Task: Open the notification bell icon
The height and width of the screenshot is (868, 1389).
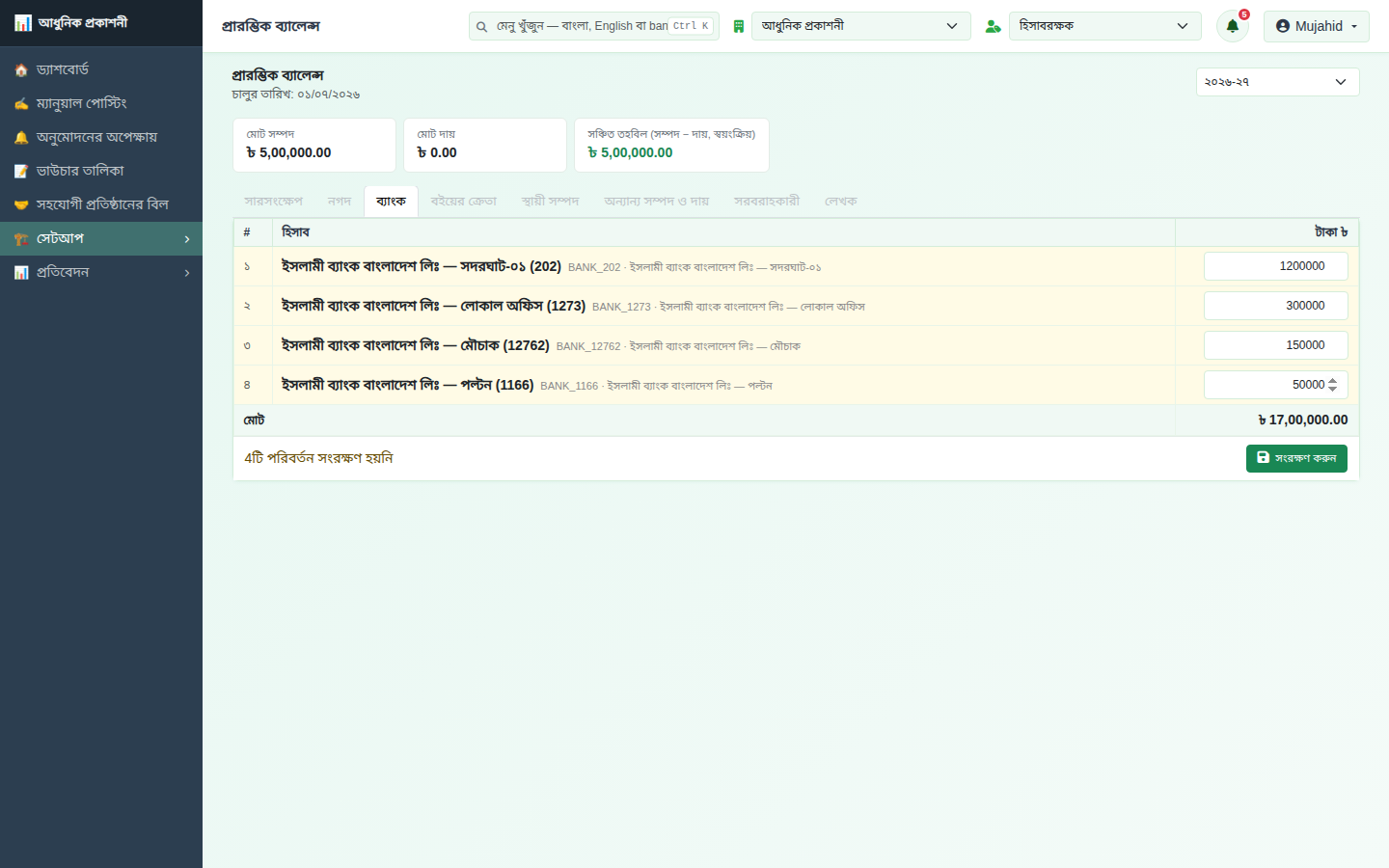Action: tap(1232, 26)
